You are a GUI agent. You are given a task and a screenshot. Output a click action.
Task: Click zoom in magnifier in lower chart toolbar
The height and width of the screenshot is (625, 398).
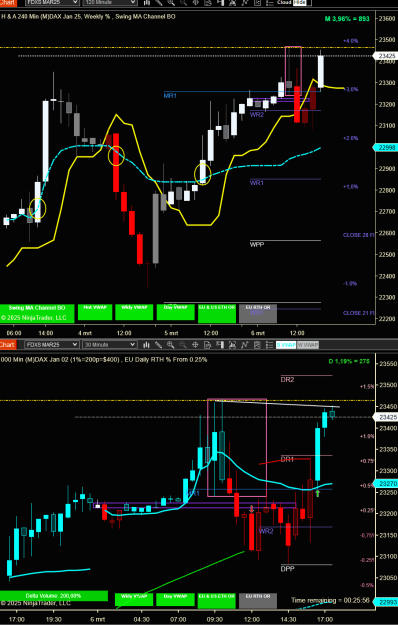[x=171, y=345]
